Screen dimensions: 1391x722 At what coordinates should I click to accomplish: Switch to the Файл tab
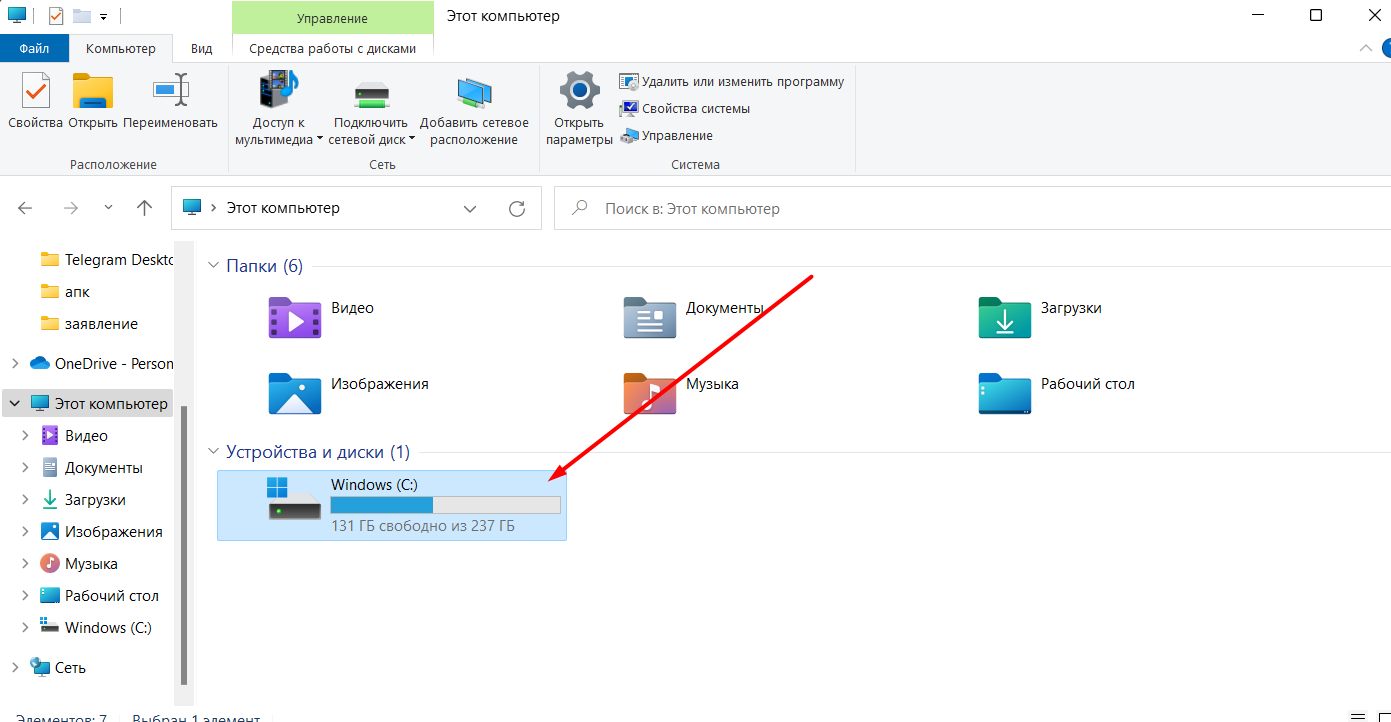pos(34,48)
